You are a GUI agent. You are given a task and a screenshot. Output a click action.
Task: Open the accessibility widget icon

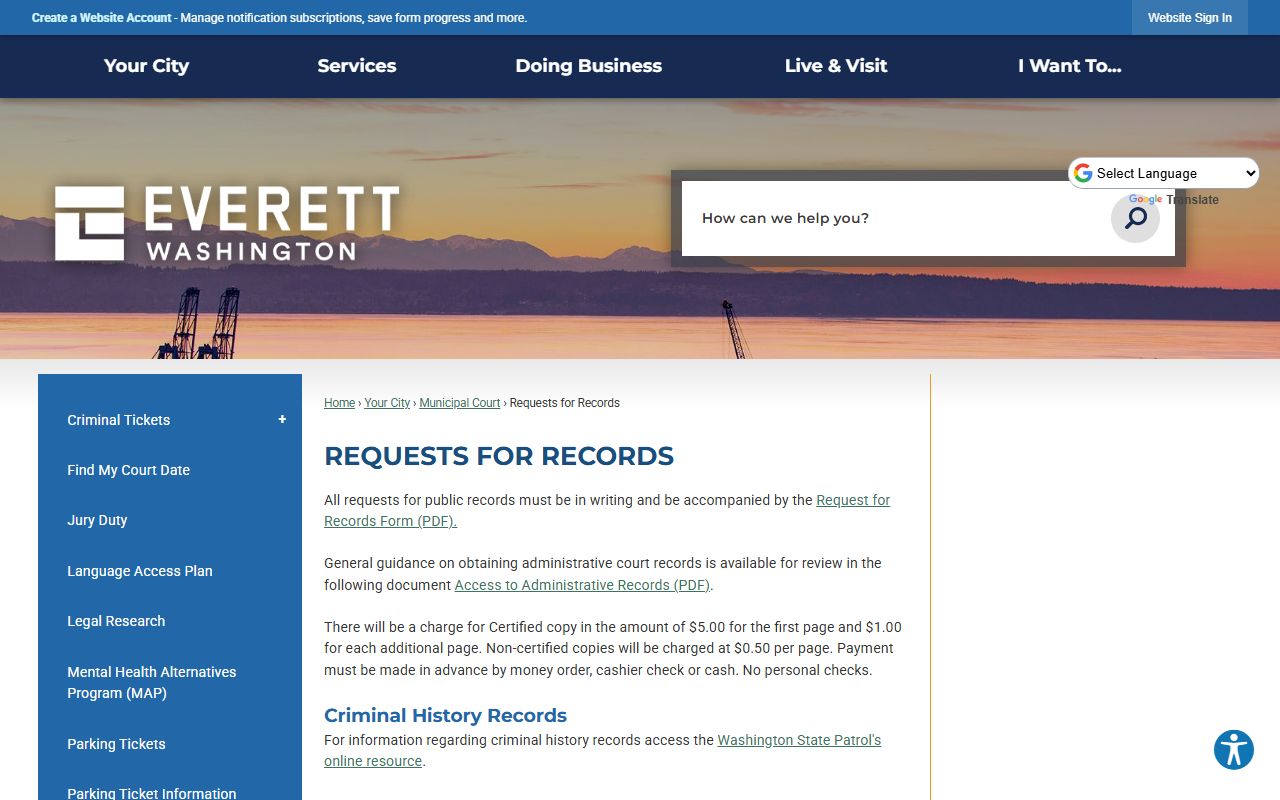tap(1234, 750)
